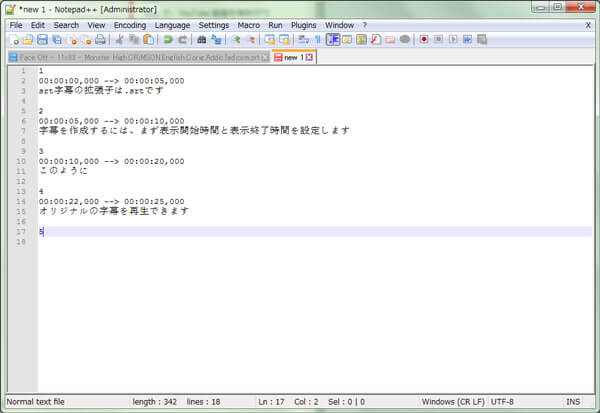Zoom in using the toolbar icon
Image resolution: width=600 pixels, height=413 pixels.
(x=236, y=39)
